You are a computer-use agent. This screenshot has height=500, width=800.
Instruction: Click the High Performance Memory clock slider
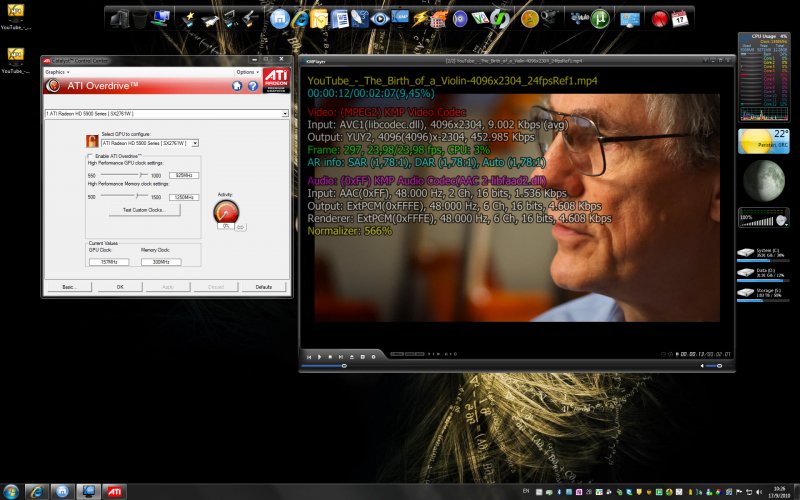[123, 196]
